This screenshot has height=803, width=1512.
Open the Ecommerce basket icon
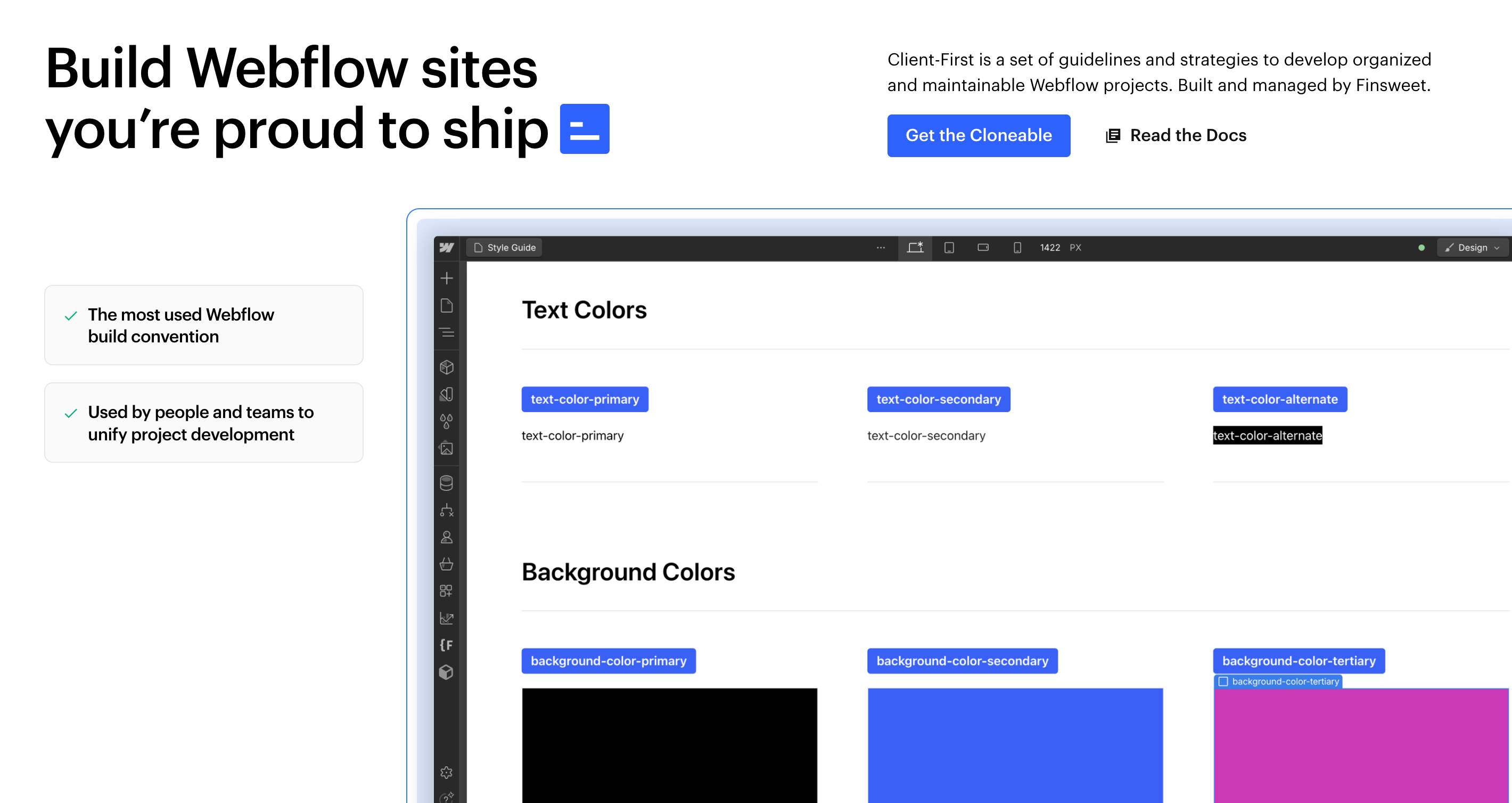click(447, 564)
